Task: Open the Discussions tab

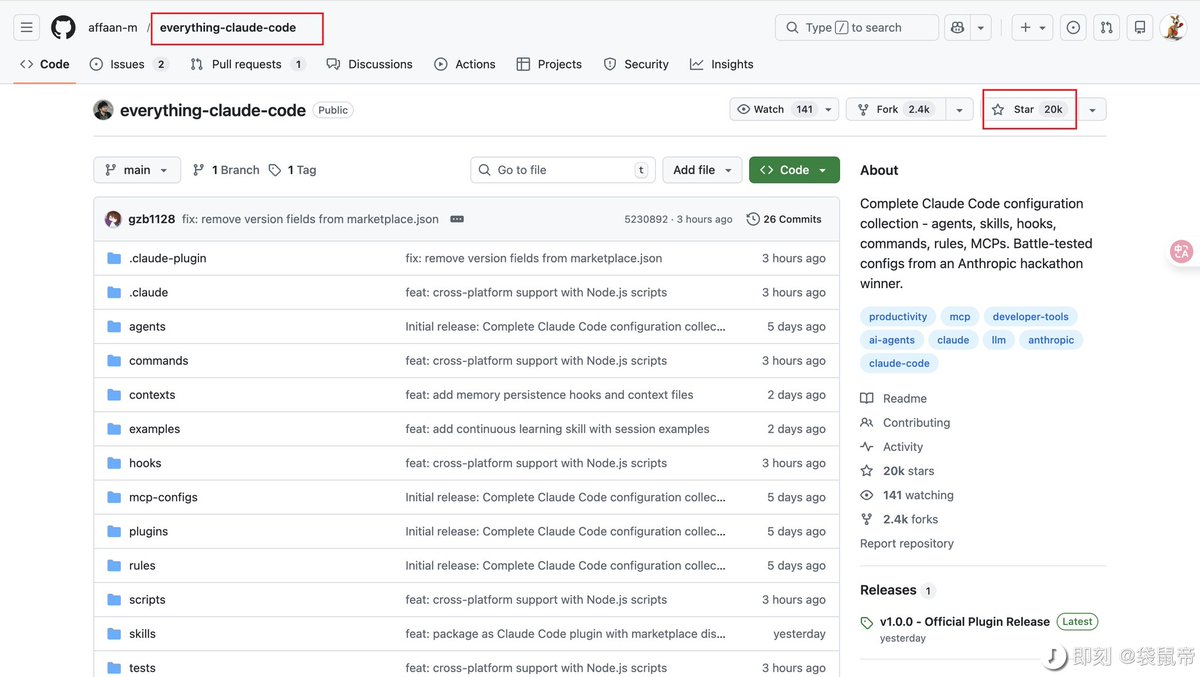Action: (369, 64)
